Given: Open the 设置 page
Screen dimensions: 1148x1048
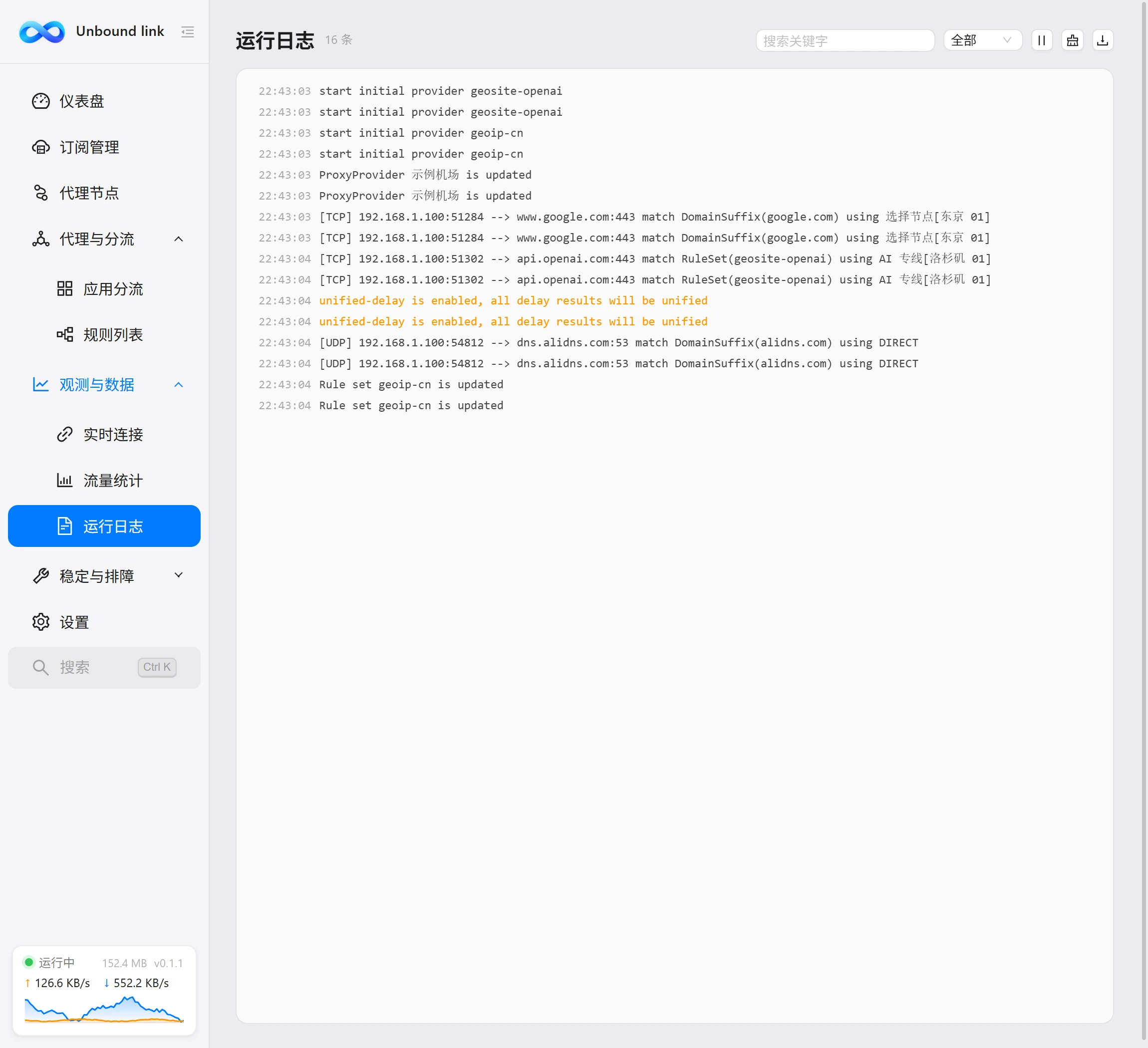Looking at the screenshot, I should pyautogui.click(x=104, y=622).
